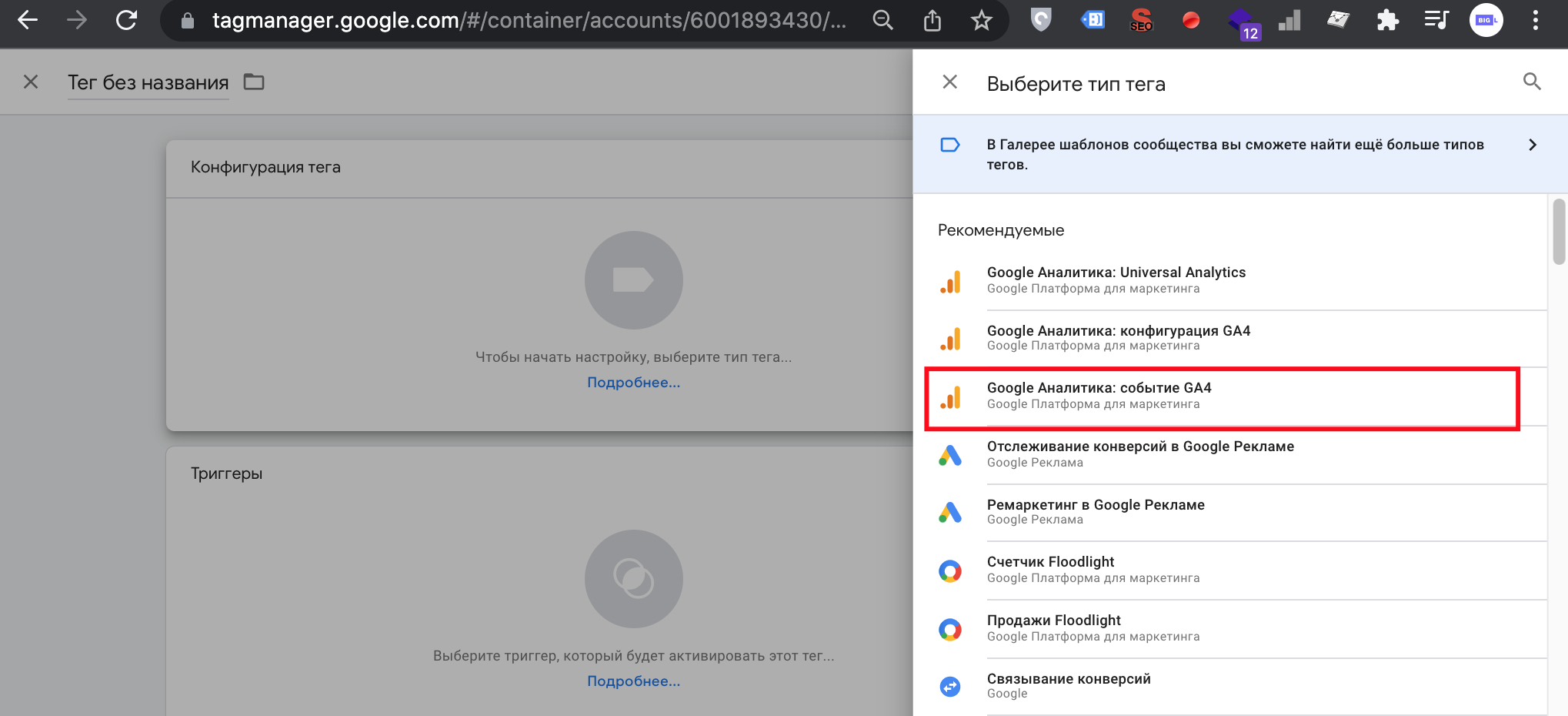
Task: Click the search icon in tag type panel
Action: (1531, 82)
